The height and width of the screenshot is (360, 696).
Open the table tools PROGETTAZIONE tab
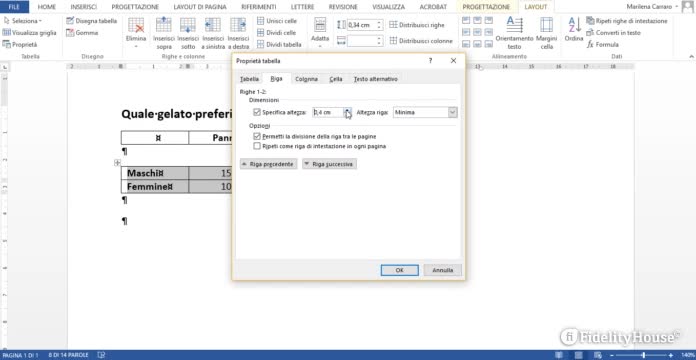pyautogui.click(x=486, y=7)
